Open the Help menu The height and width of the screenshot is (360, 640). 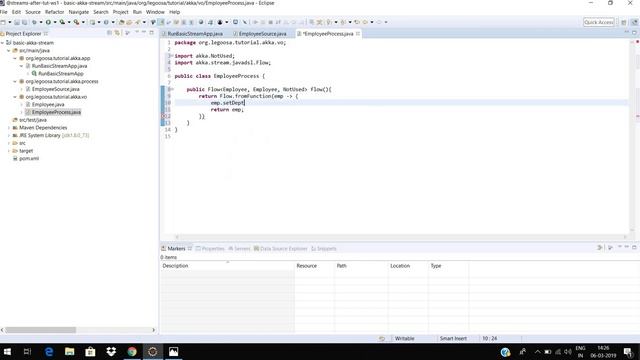point(174,12)
